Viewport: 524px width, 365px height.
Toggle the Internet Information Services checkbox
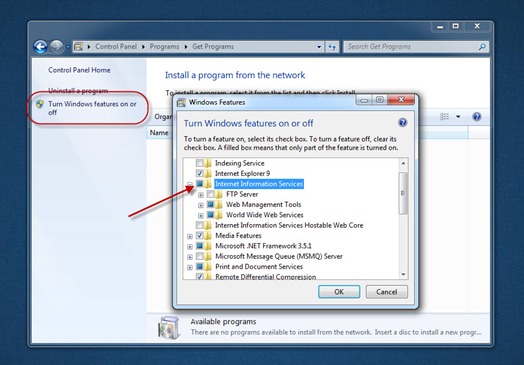pos(200,184)
